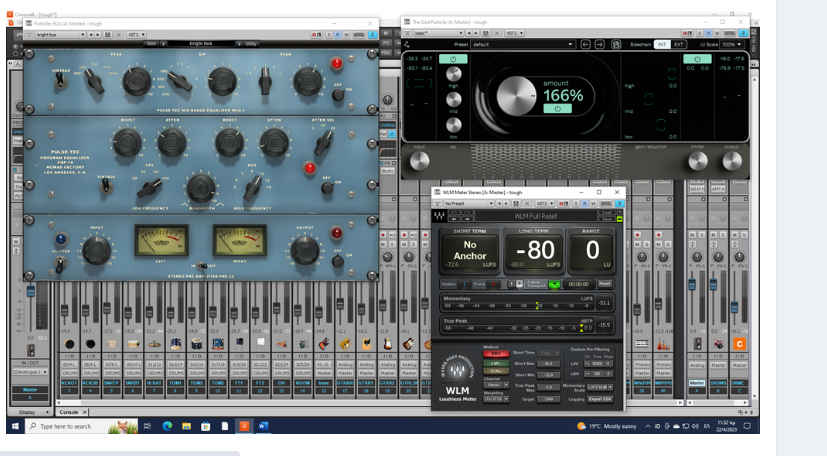Click the God Particle input knob
Screen dimensions: 827x456
419,161
